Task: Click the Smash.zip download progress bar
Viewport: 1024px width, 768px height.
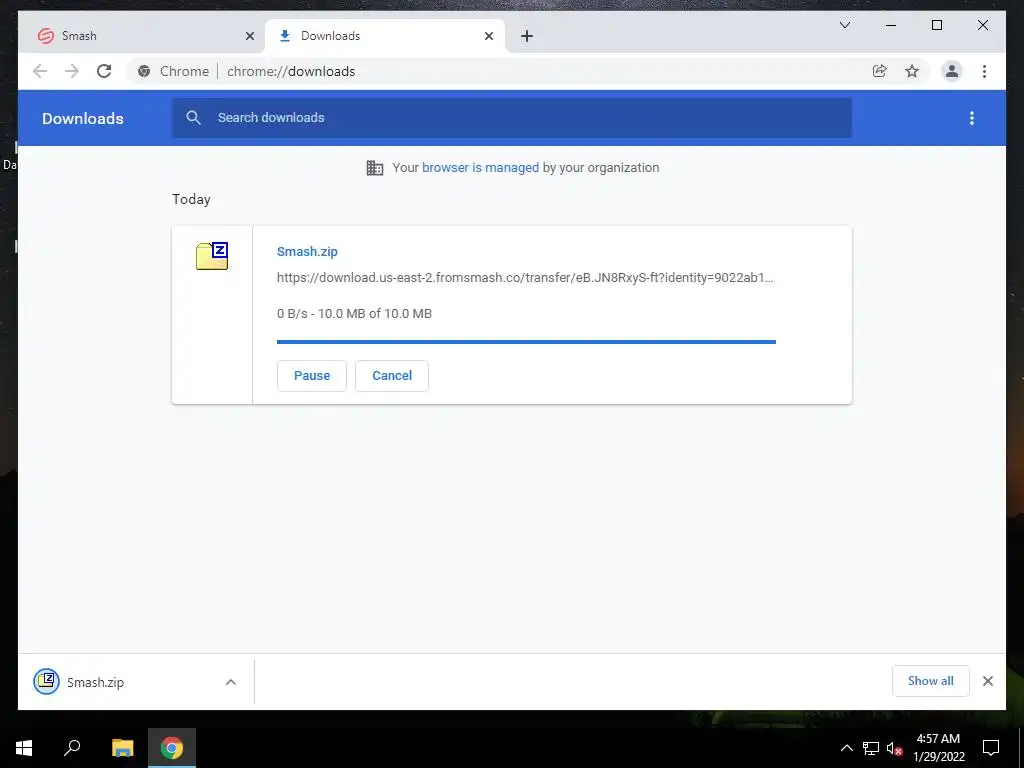Action: [526, 342]
